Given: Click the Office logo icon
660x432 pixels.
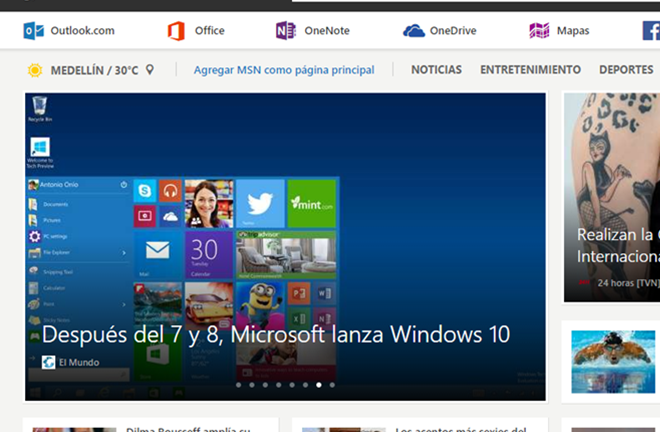Looking at the screenshot, I should point(176,31).
